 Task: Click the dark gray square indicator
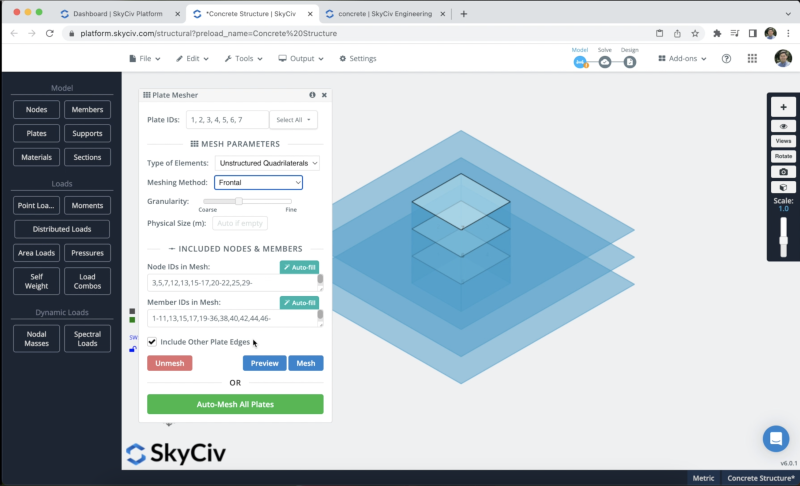pyautogui.click(x=132, y=311)
